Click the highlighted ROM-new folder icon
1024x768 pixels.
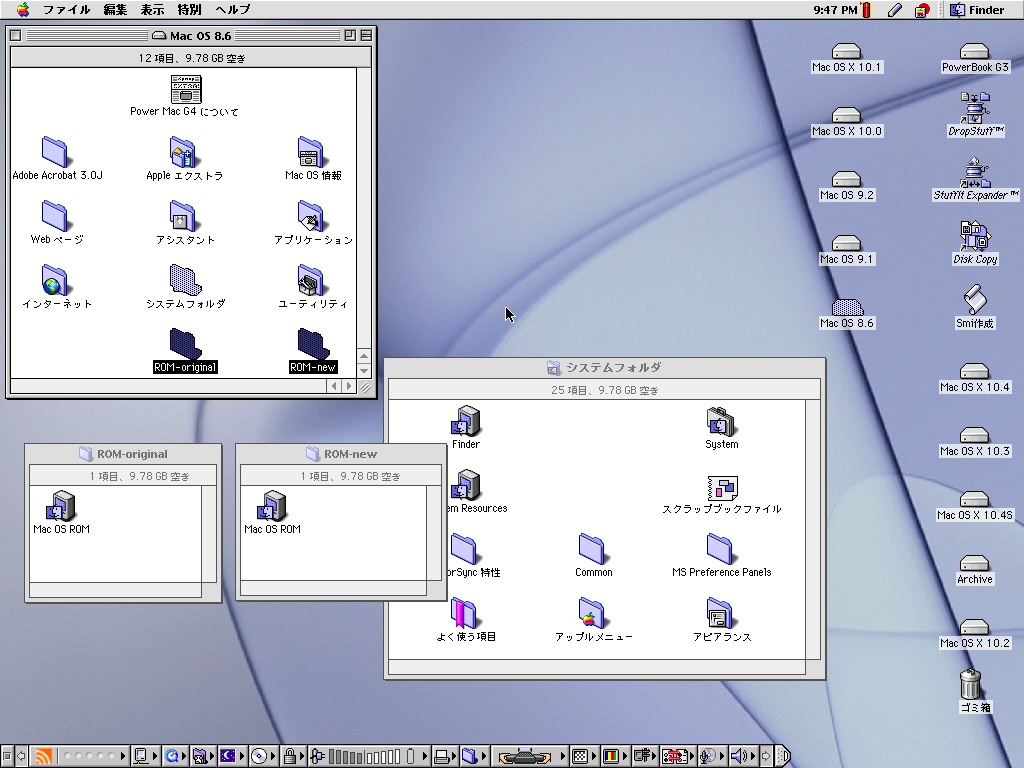coord(313,344)
